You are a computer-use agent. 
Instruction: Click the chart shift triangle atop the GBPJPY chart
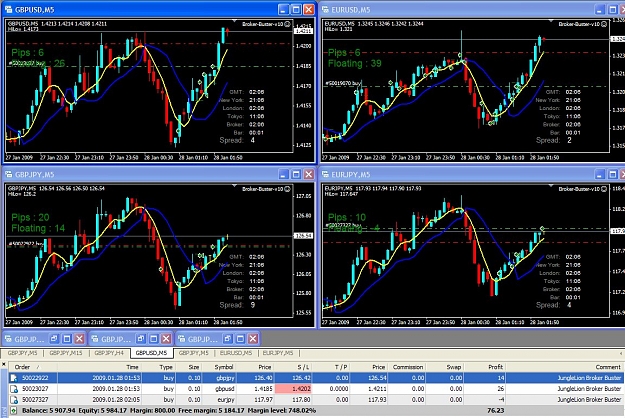point(234,185)
